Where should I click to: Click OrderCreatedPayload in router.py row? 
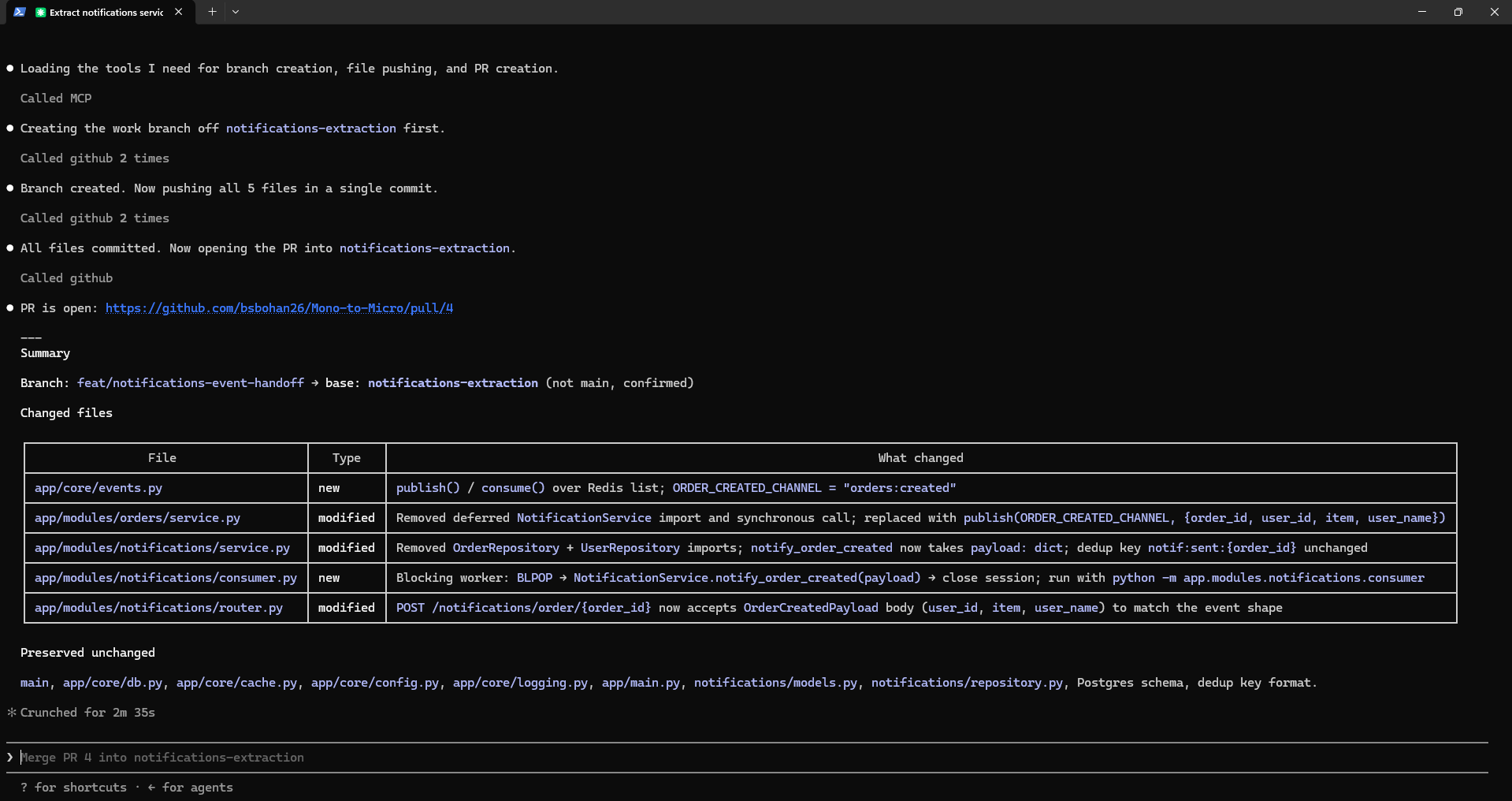tap(811, 608)
